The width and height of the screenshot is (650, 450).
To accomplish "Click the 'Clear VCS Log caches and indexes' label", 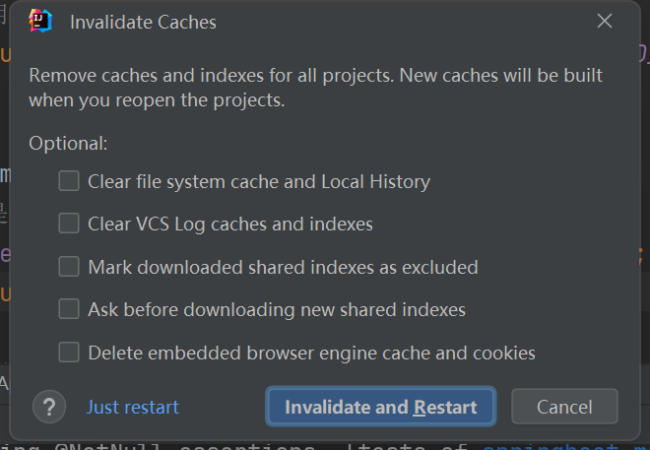I will tap(230, 225).
